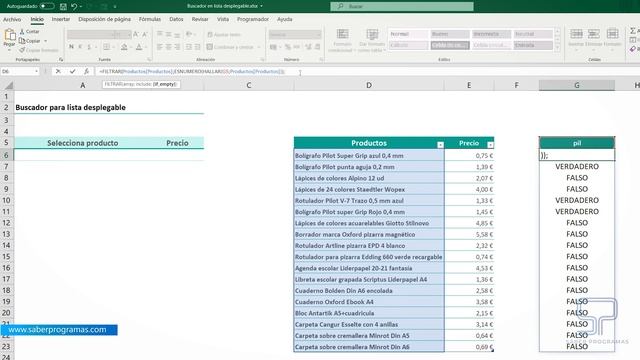
Task: Expand the Copiar dropdown arrow
Action: click(45, 41)
